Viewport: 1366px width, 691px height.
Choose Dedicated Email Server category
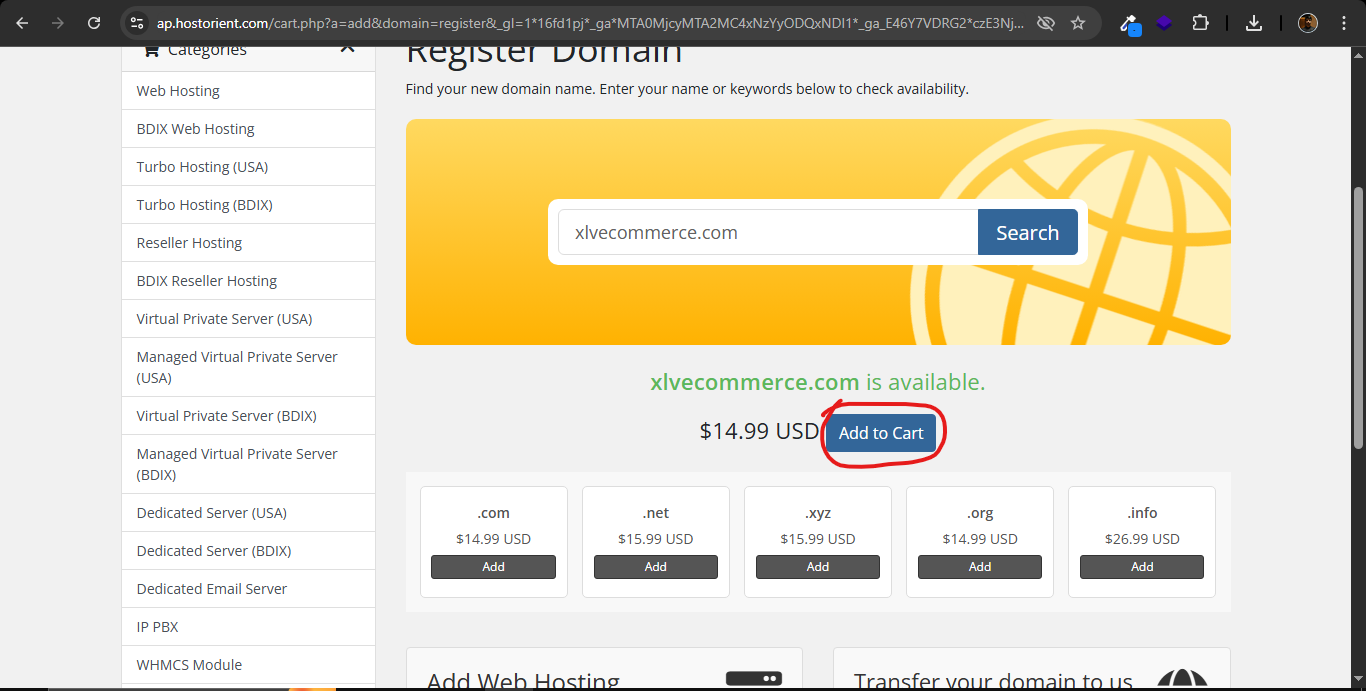point(211,589)
